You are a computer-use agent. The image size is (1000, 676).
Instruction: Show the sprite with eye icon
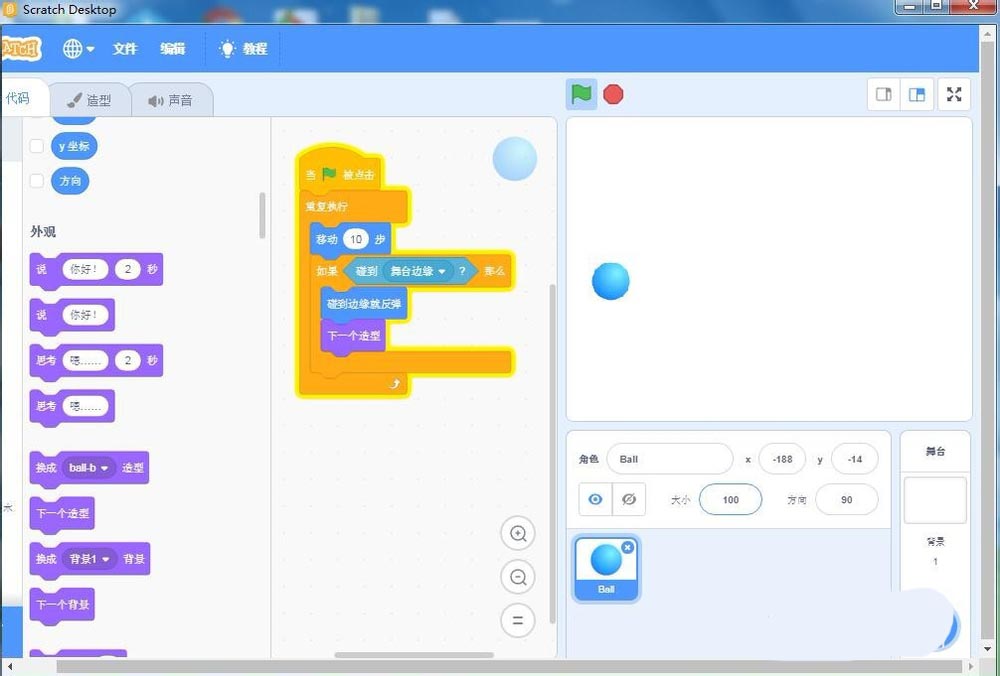click(x=595, y=499)
